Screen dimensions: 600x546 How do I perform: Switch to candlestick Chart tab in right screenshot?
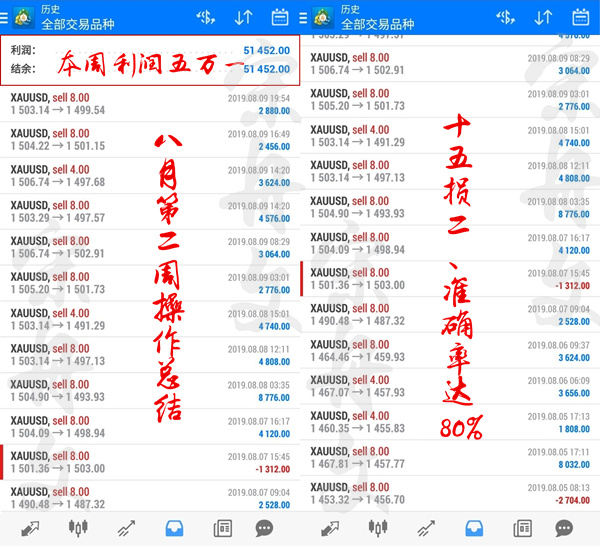coord(378,528)
